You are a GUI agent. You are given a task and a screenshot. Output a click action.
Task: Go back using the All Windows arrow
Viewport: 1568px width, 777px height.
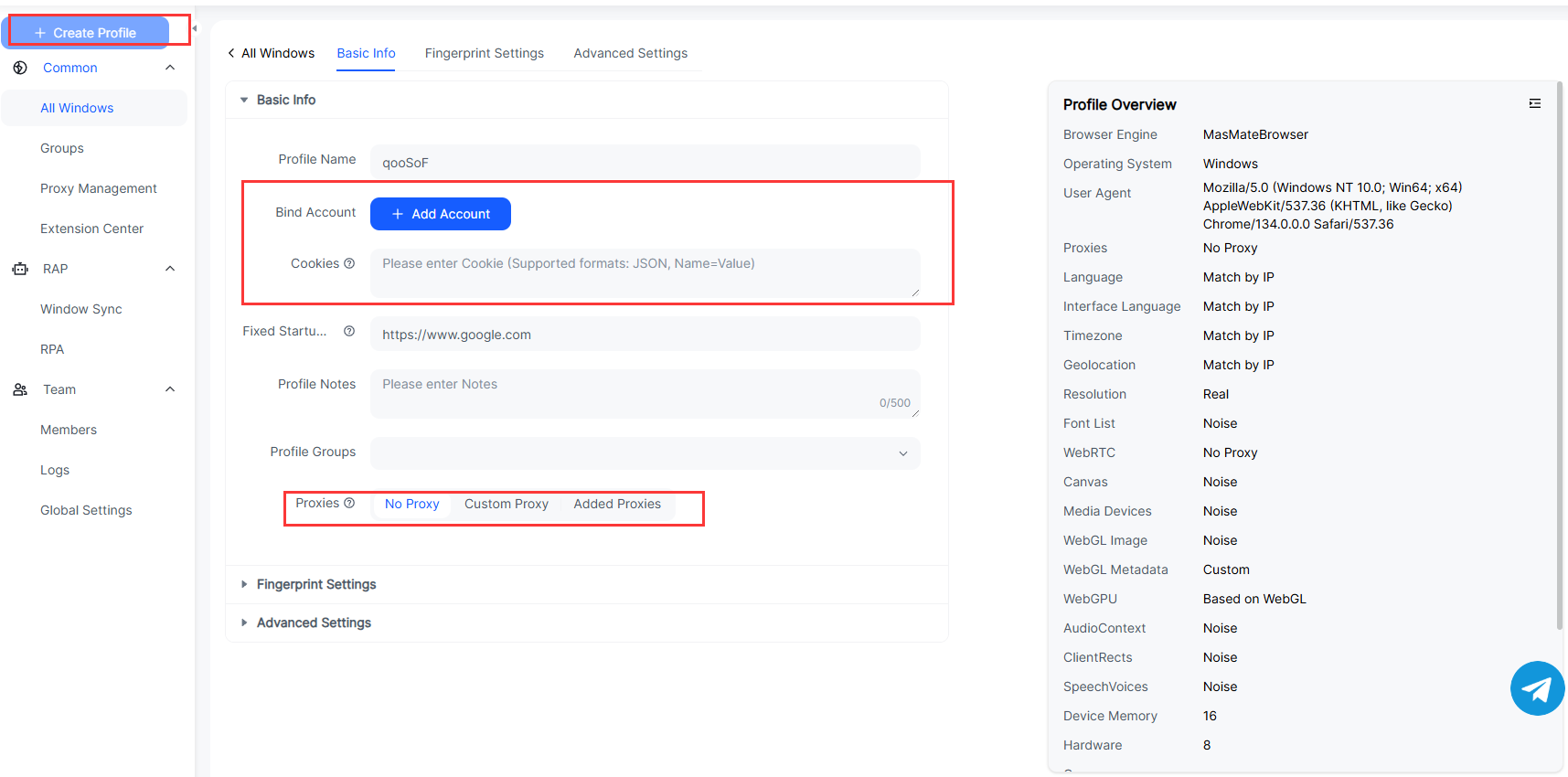[231, 53]
